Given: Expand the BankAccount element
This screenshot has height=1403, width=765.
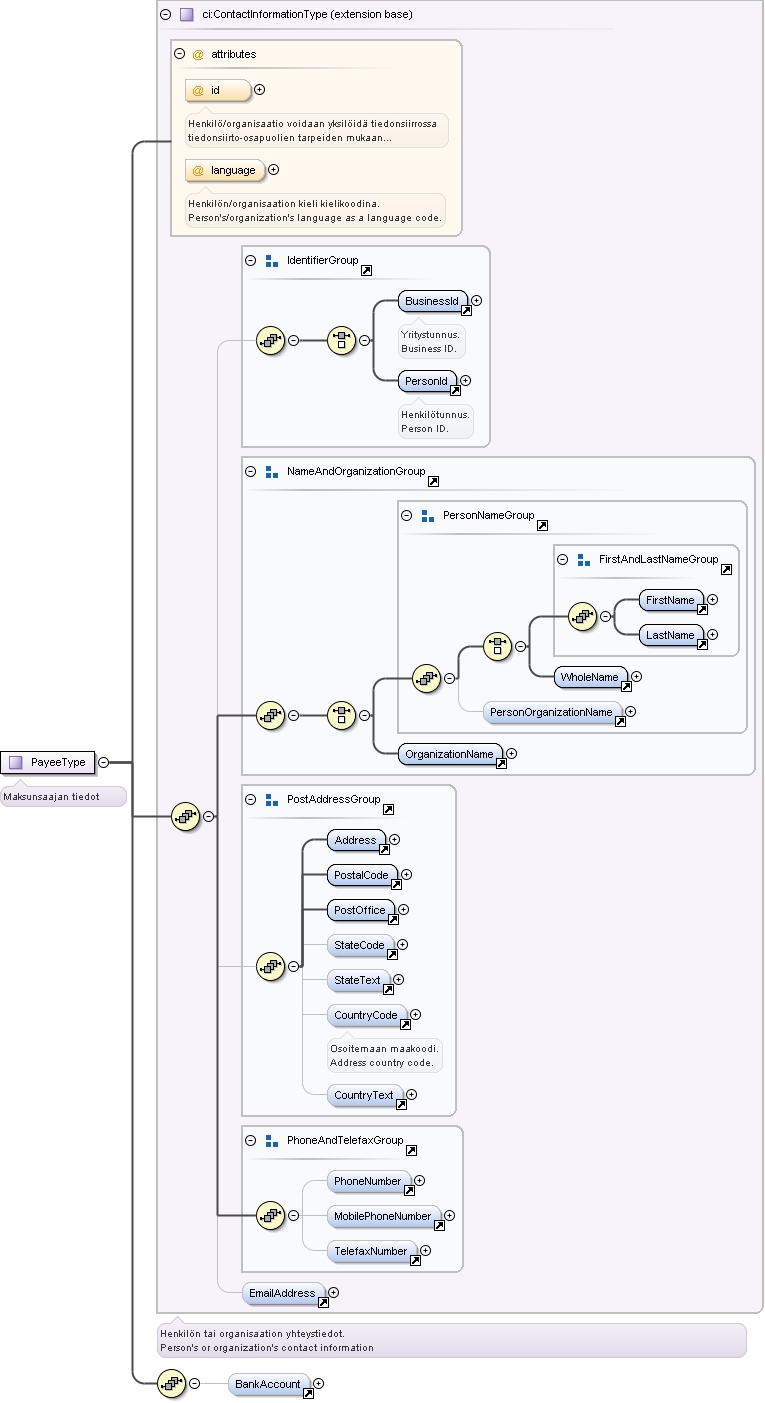Looking at the screenshot, I should click(x=319, y=1384).
